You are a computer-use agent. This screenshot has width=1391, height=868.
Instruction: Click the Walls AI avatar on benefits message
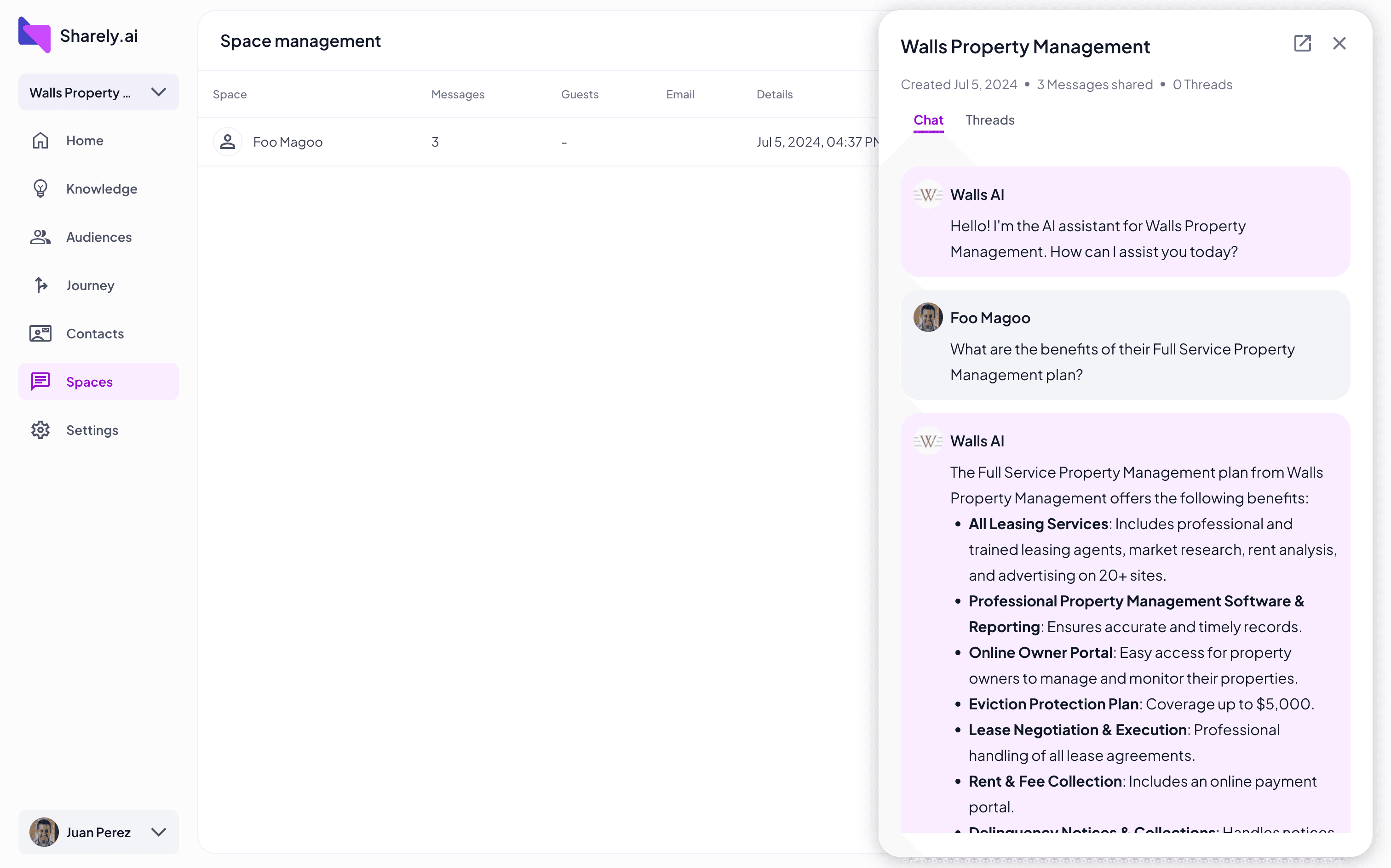coord(927,441)
